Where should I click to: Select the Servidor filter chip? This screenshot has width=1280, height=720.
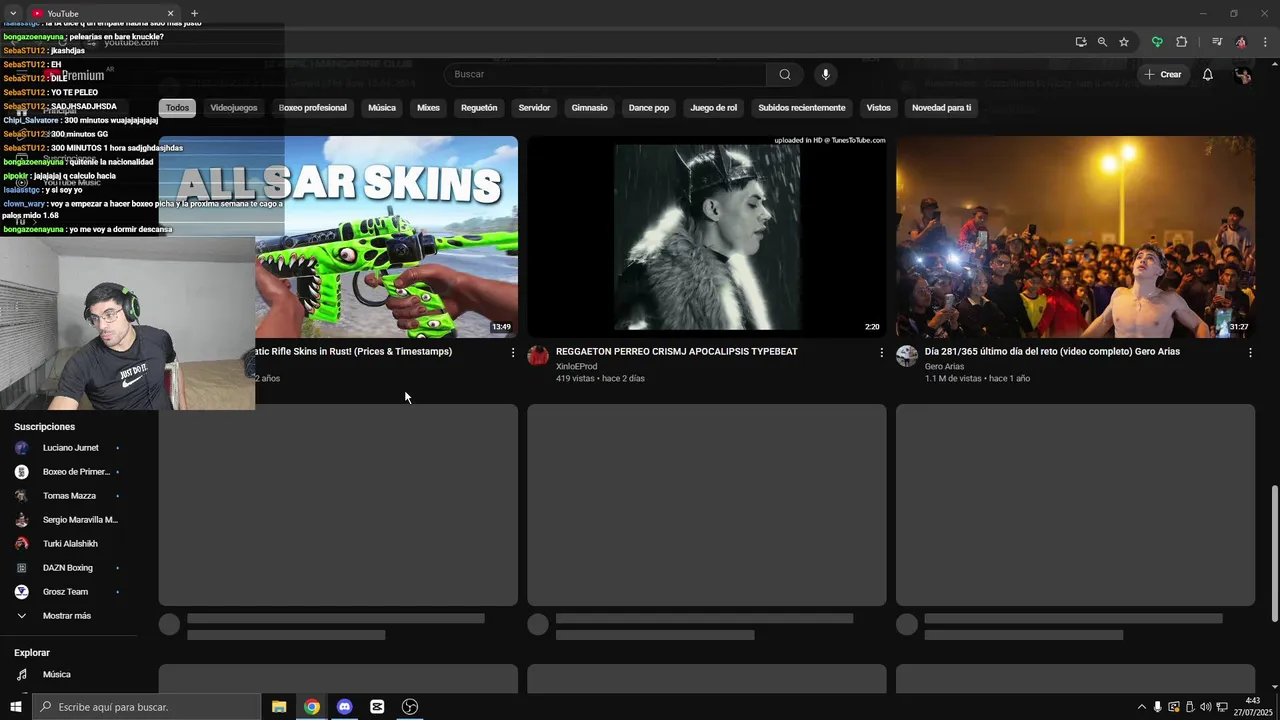534,107
